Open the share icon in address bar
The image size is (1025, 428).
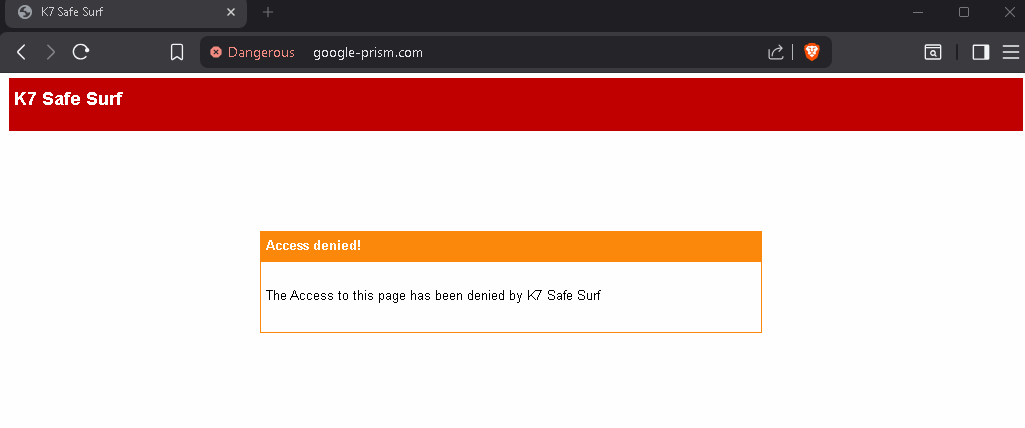click(775, 52)
